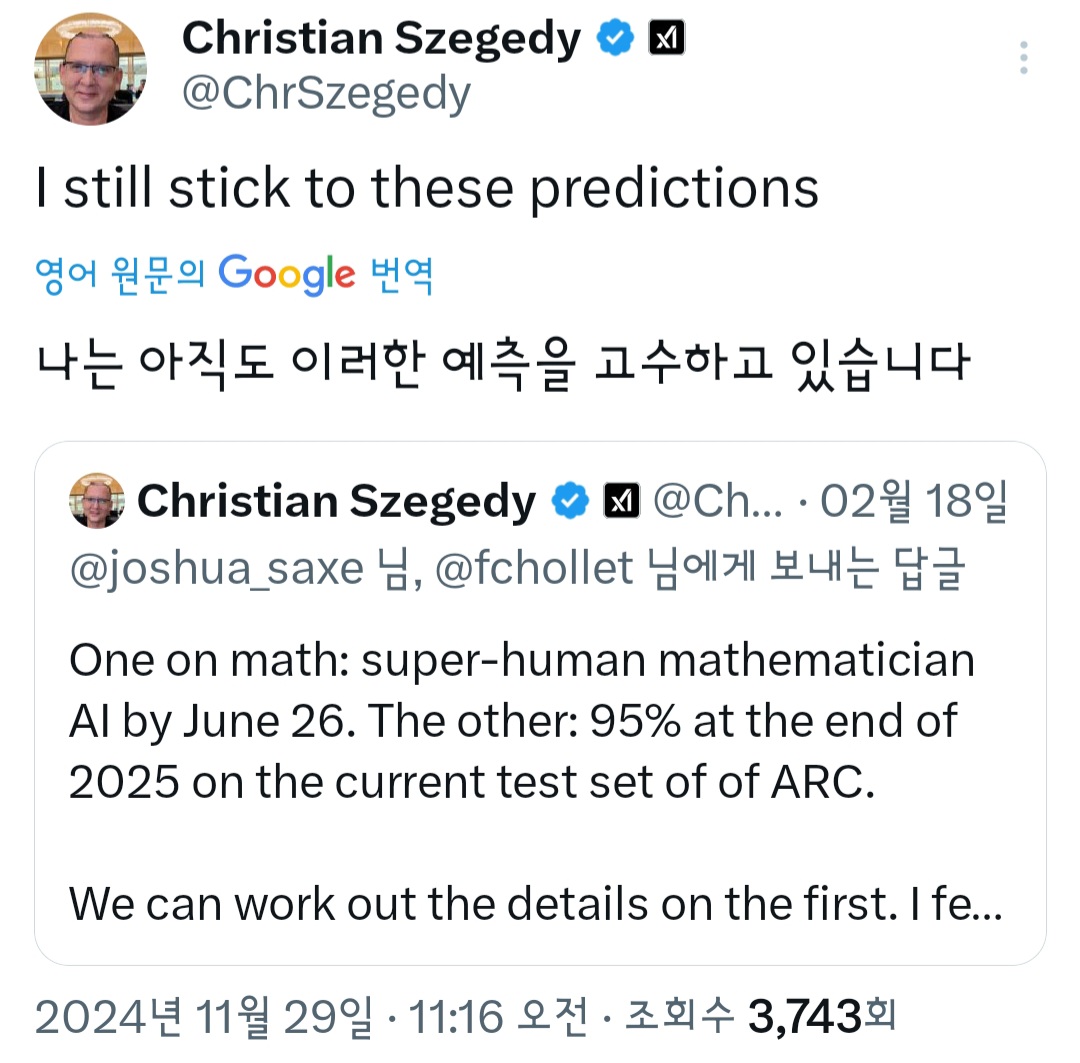Click the small avatar in quoted tweet

click(x=97, y=500)
